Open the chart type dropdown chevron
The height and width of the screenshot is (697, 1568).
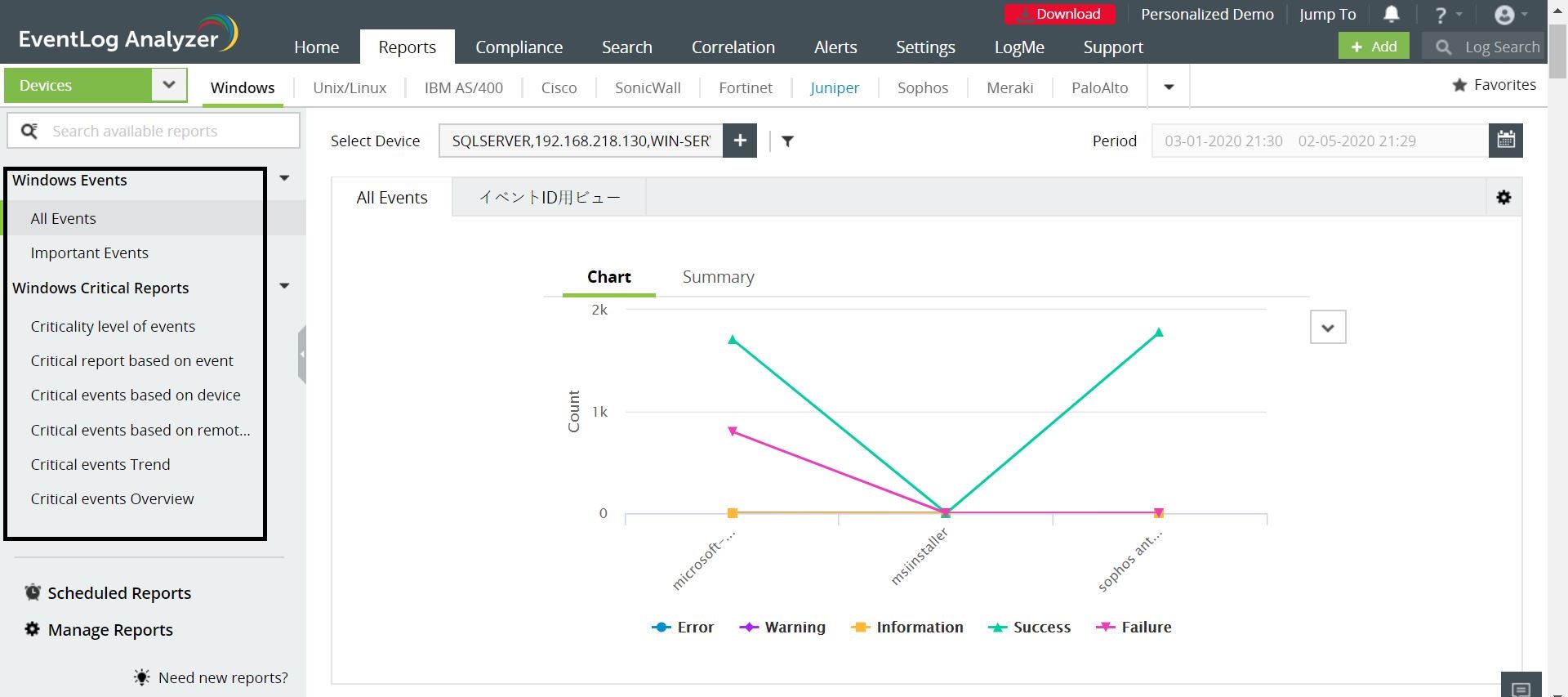tap(1328, 328)
